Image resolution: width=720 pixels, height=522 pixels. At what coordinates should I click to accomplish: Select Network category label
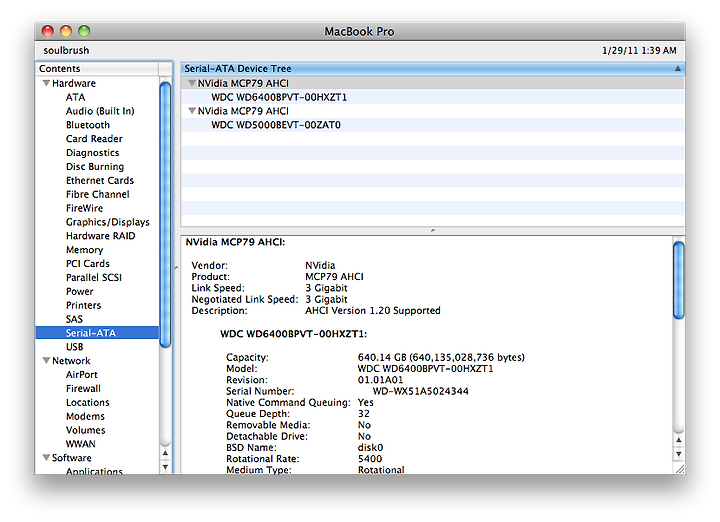(x=71, y=360)
